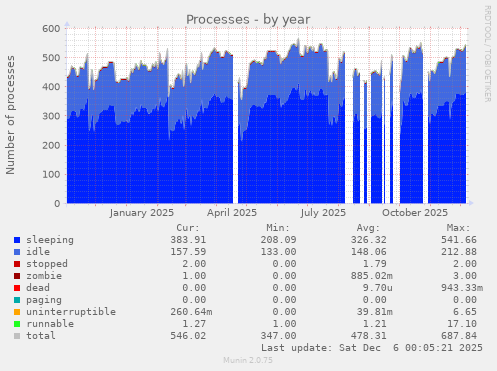Click the 400 y-axis value

[51, 87]
